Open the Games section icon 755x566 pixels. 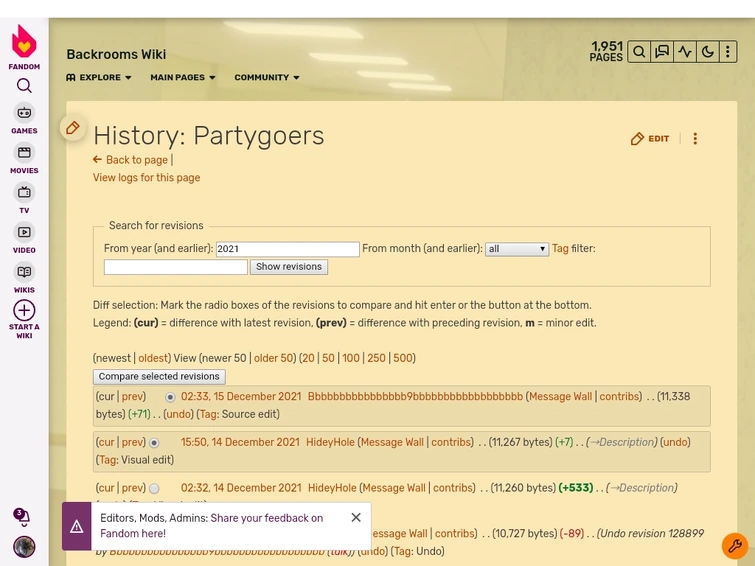coord(24,113)
